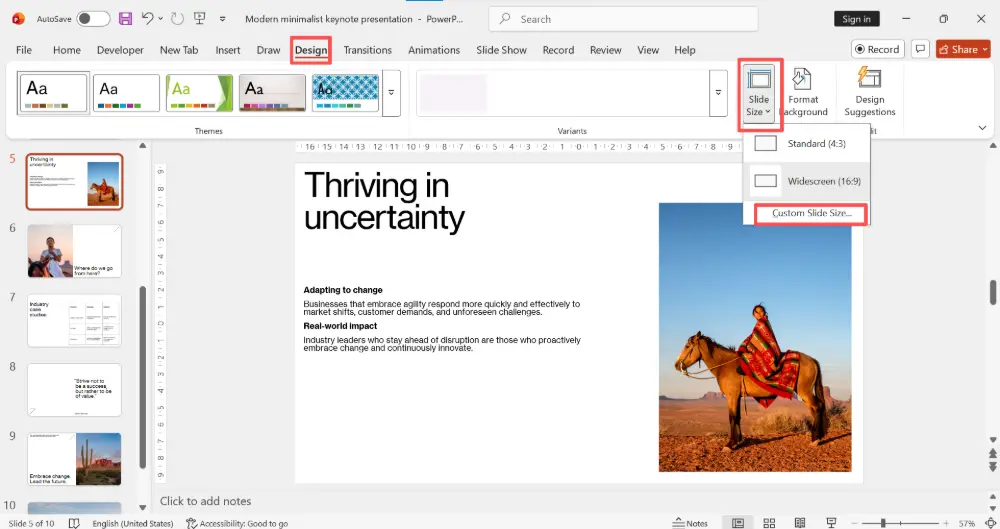The height and width of the screenshot is (529, 1000).
Task: Open the File menu
Action: point(24,50)
